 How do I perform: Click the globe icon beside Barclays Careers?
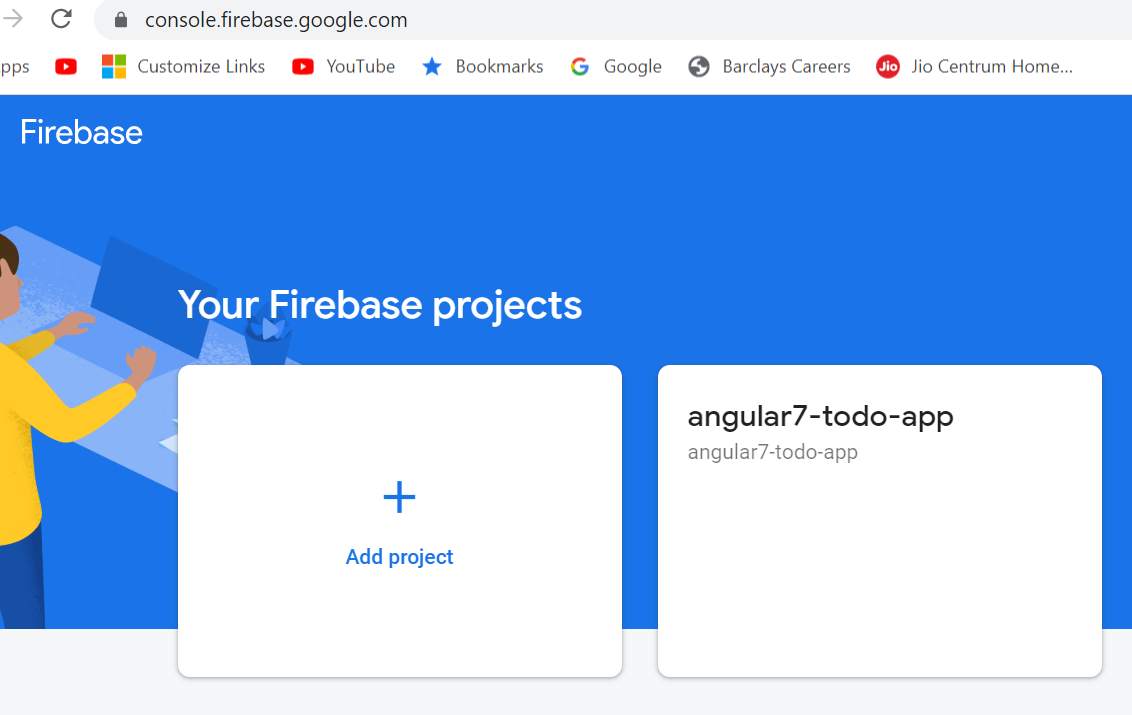[x=700, y=67]
